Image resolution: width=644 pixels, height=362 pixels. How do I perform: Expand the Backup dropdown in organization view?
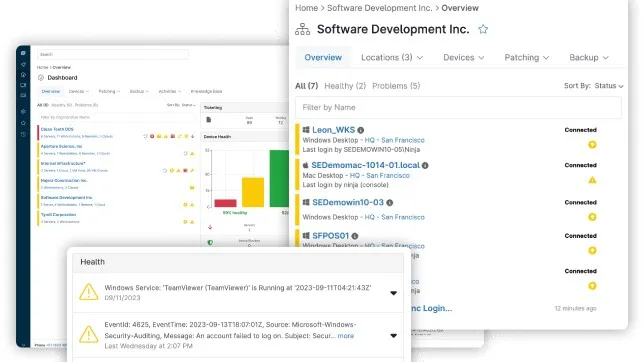tap(589, 58)
